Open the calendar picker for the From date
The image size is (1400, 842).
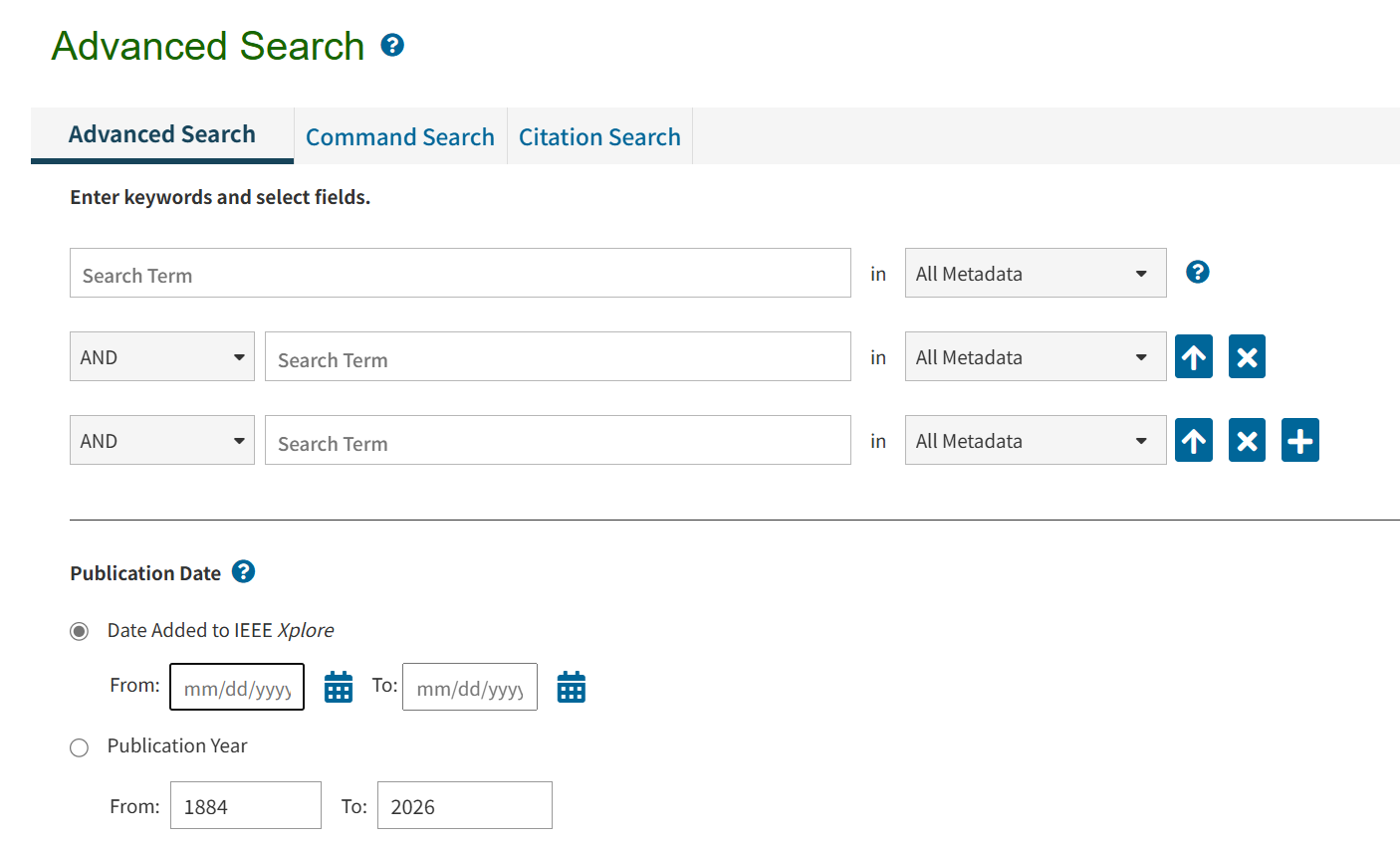coord(338,686)
